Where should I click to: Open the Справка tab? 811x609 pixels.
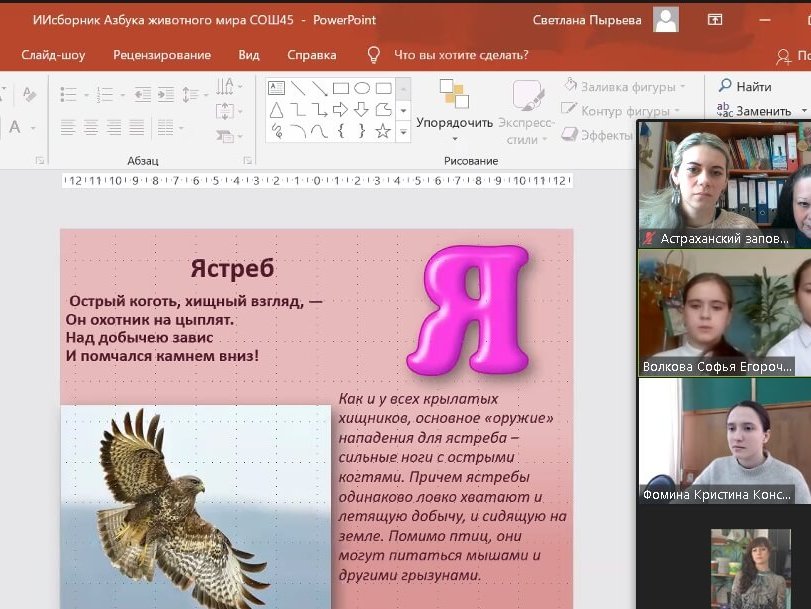click(311, 55)
